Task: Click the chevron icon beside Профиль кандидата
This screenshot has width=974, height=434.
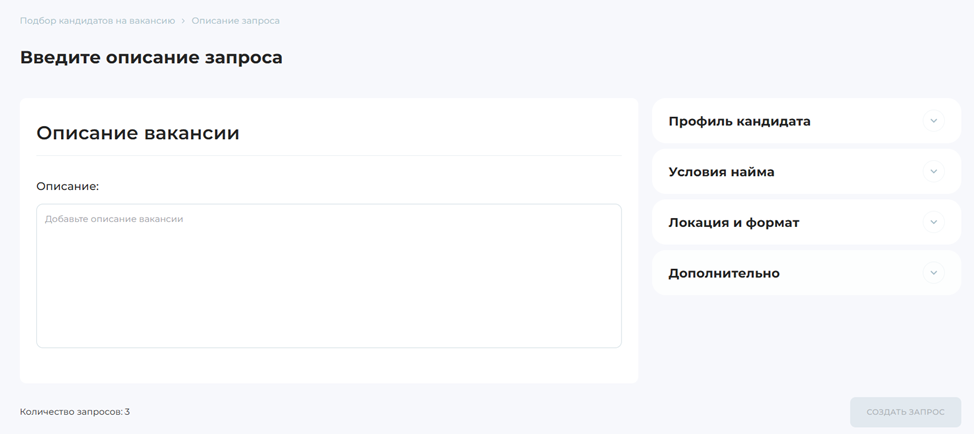Action: (933, 121)
